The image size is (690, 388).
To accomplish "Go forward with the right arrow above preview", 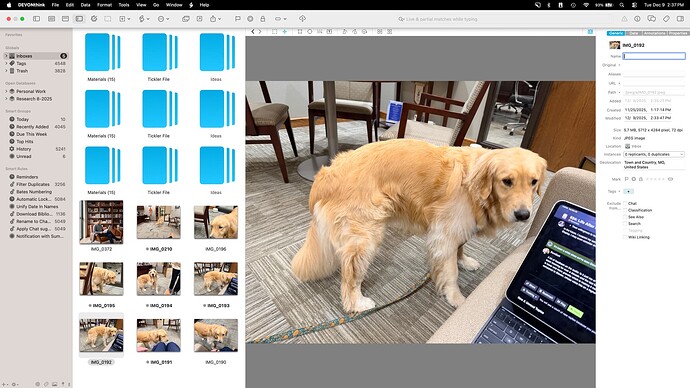I will pos(260,32).
